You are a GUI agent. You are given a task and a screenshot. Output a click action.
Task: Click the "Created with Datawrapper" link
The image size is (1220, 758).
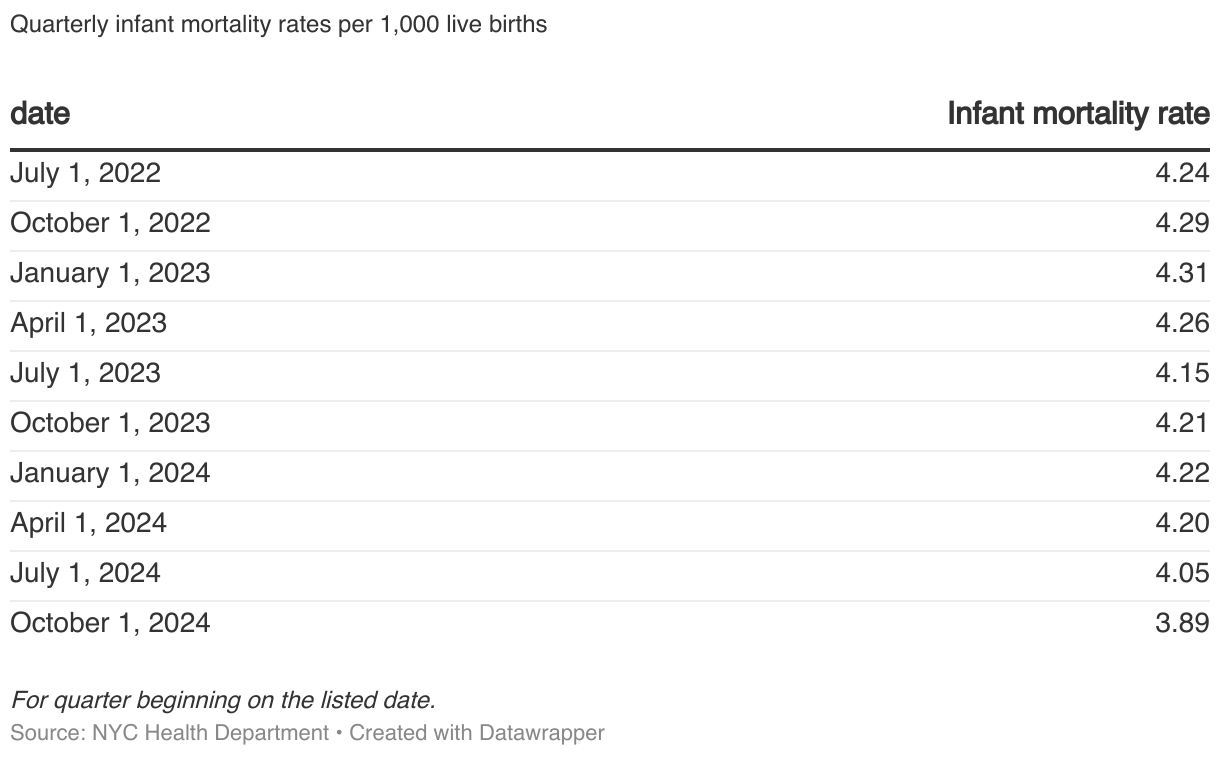(x=477, y=733)
